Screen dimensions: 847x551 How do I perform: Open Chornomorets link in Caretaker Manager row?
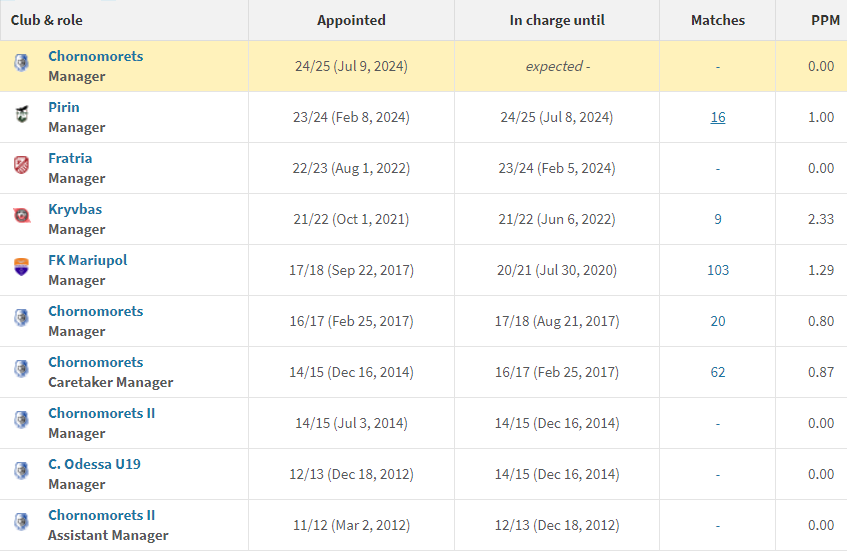(x=95, y=362)
